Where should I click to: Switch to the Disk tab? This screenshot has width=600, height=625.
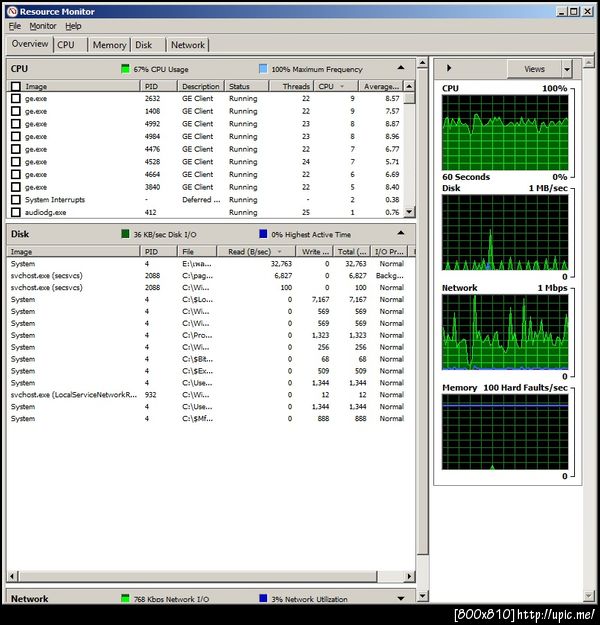pos(148,45)
